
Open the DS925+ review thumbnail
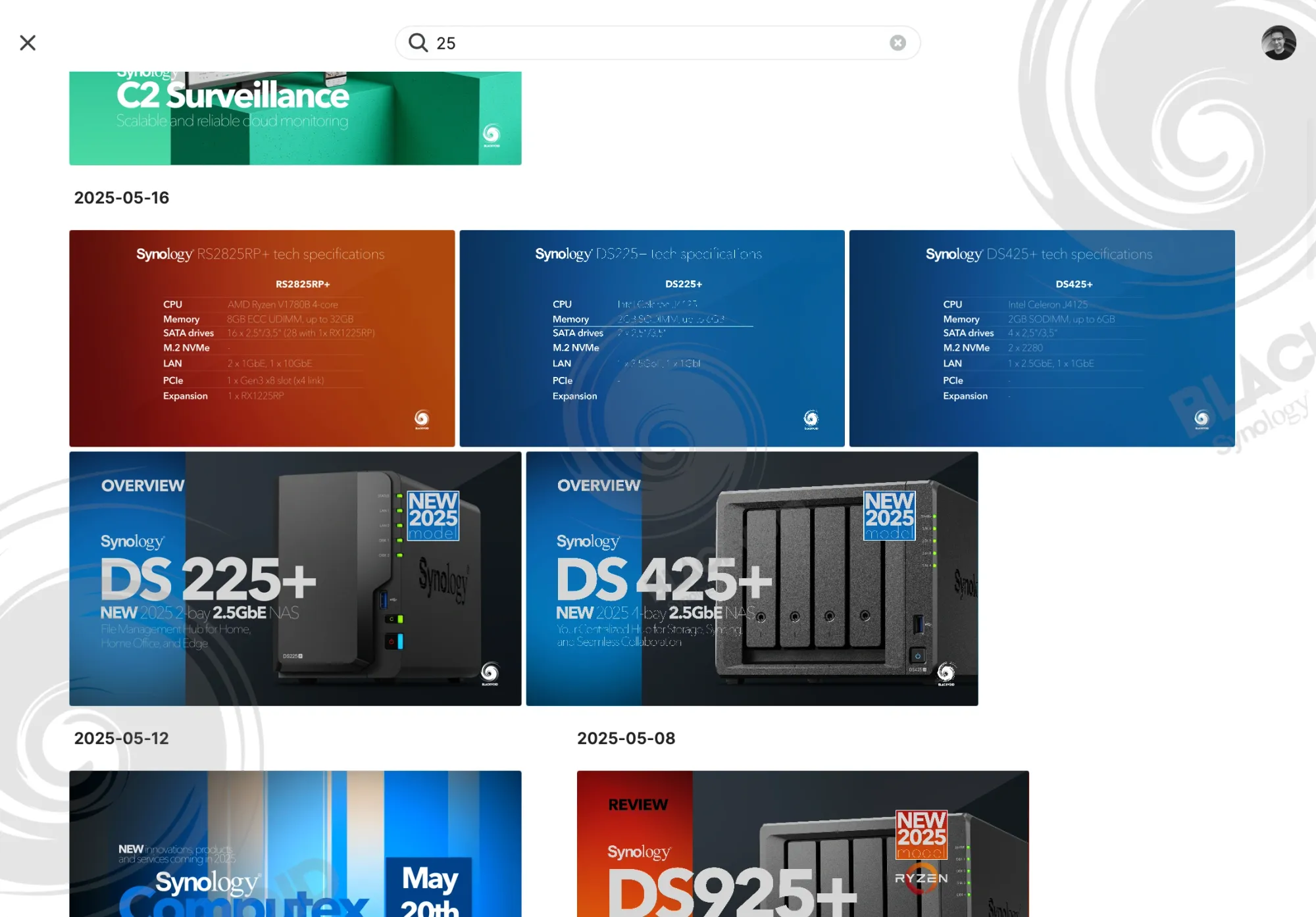(803, 844)
